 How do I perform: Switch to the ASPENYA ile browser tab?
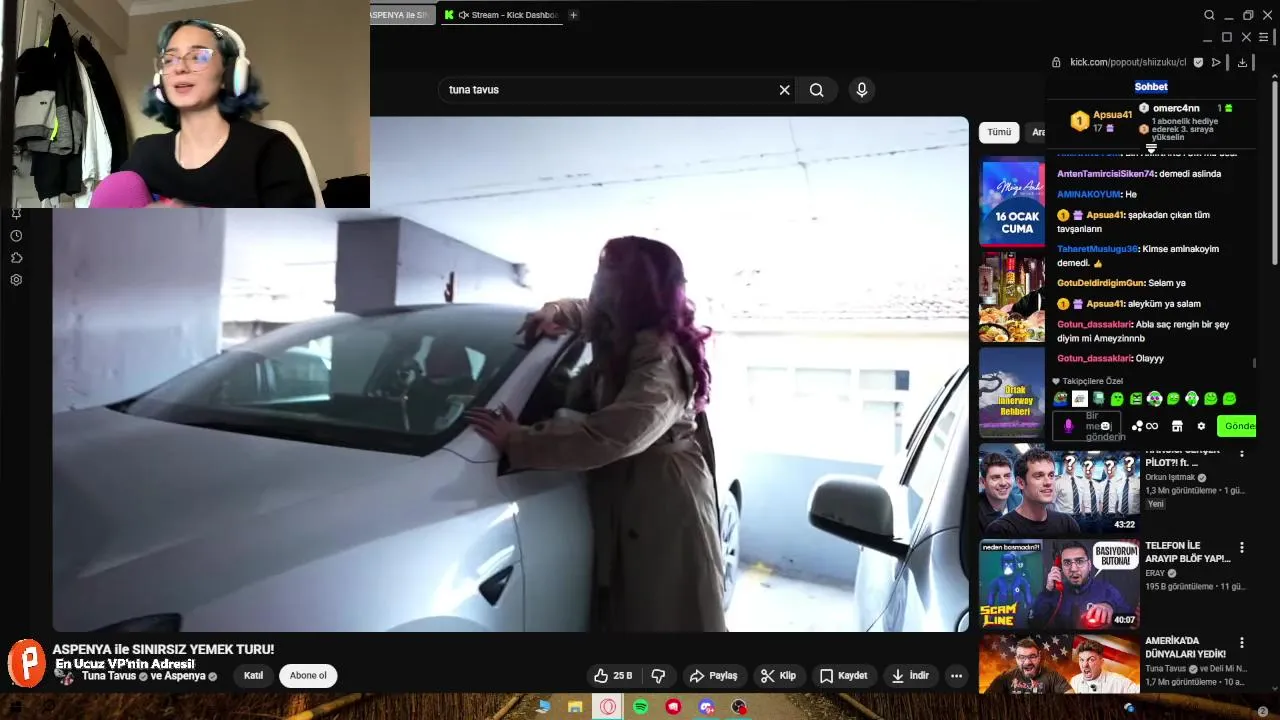[400, 15]
